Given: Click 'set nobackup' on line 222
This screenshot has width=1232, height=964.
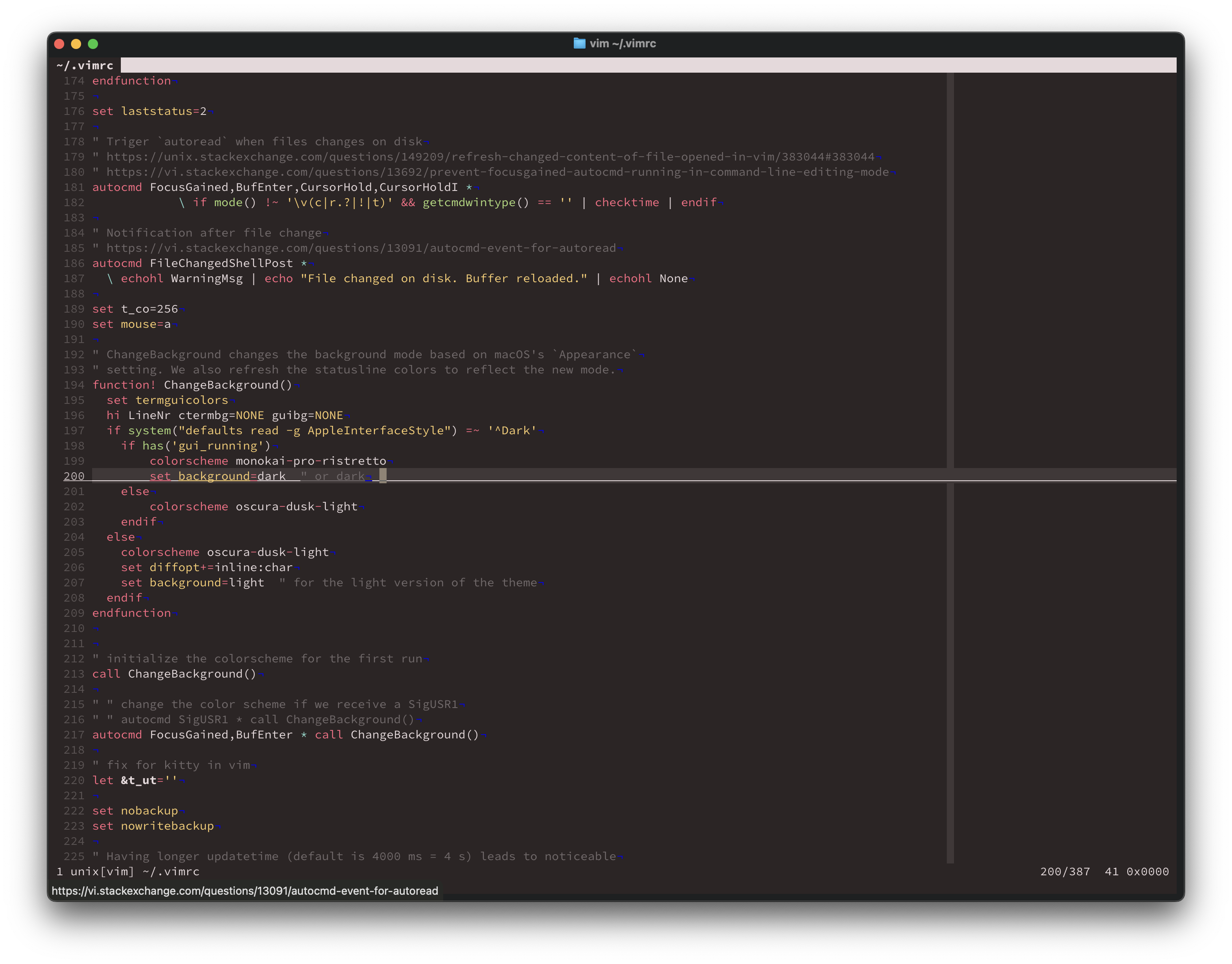Looking at the screenshot, I should (135, 811).
